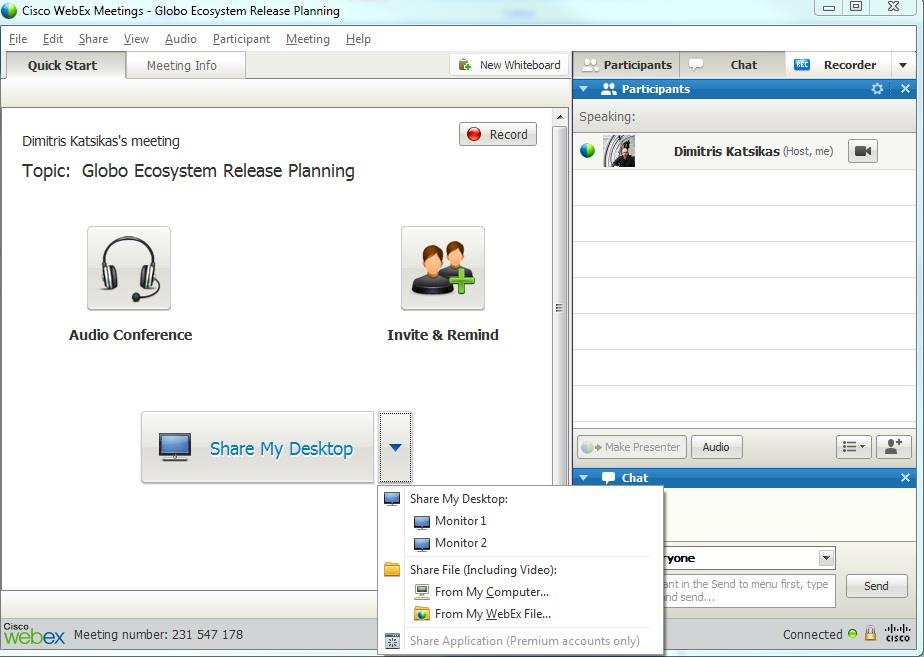Open the Send to recipient dropdown
924x657 pixels.
click(x=826, y=557)
